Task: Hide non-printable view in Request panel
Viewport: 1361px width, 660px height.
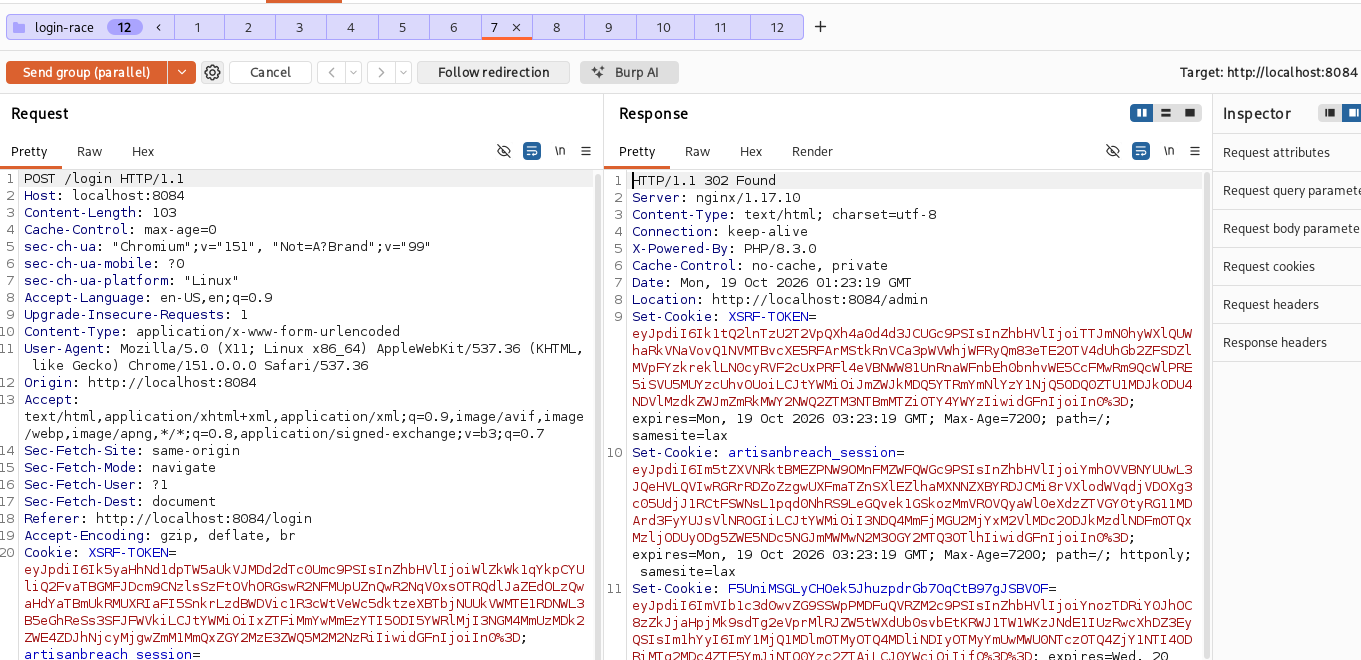Action: coord(504,151)
